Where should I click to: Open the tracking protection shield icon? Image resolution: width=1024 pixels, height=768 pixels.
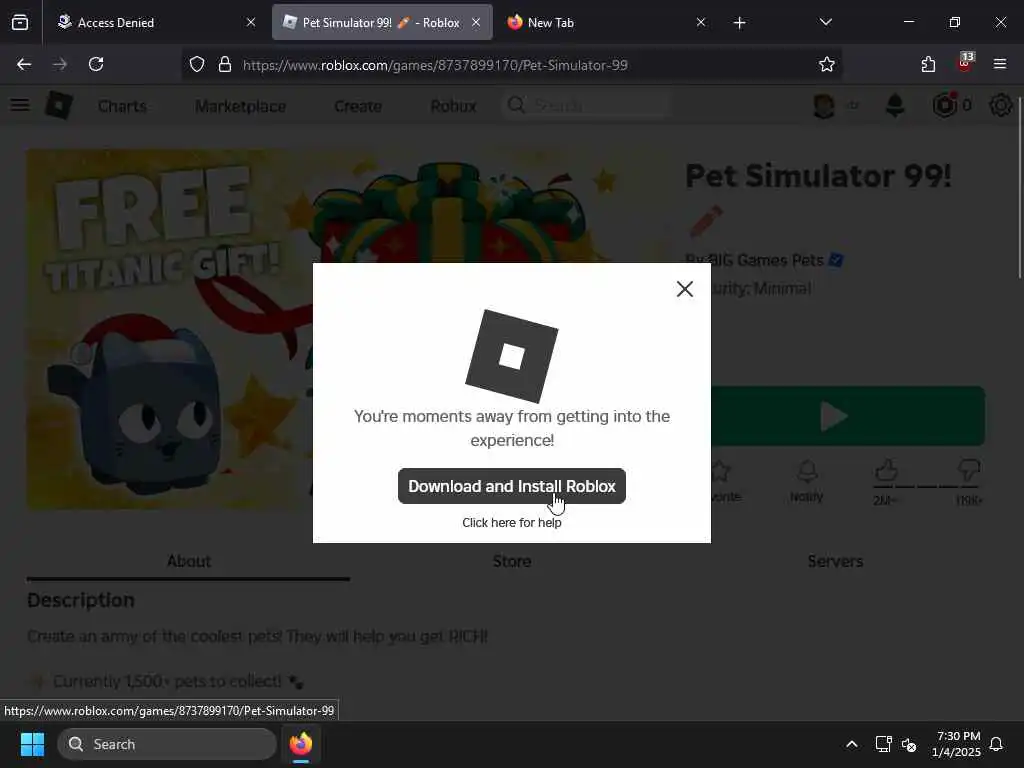(x=197, y=64)
